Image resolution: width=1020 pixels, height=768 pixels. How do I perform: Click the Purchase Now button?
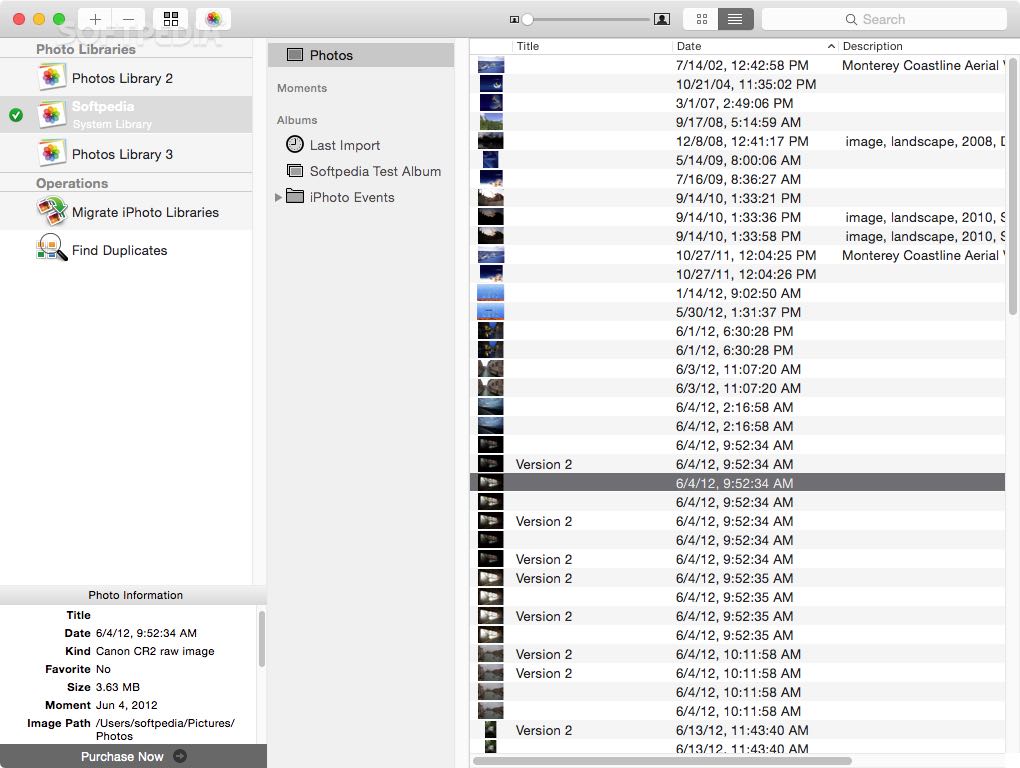point(133,756)
